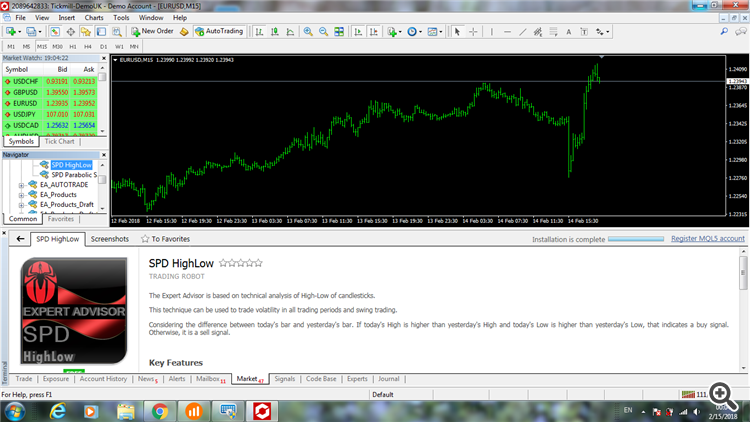Switch to Tick Chart tab

tap(59, 142)
